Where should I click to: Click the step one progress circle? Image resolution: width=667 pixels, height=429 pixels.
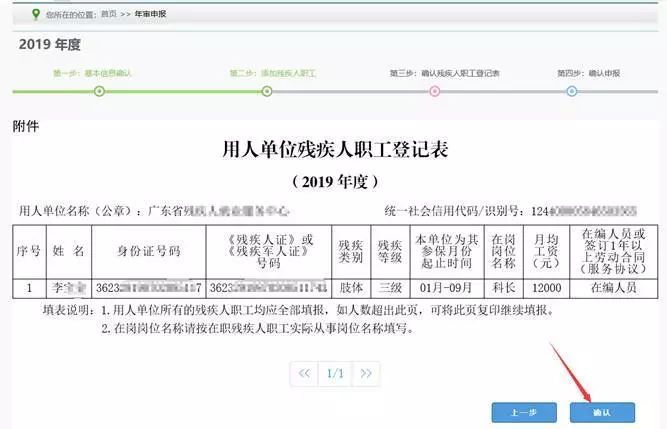(99, 91)
